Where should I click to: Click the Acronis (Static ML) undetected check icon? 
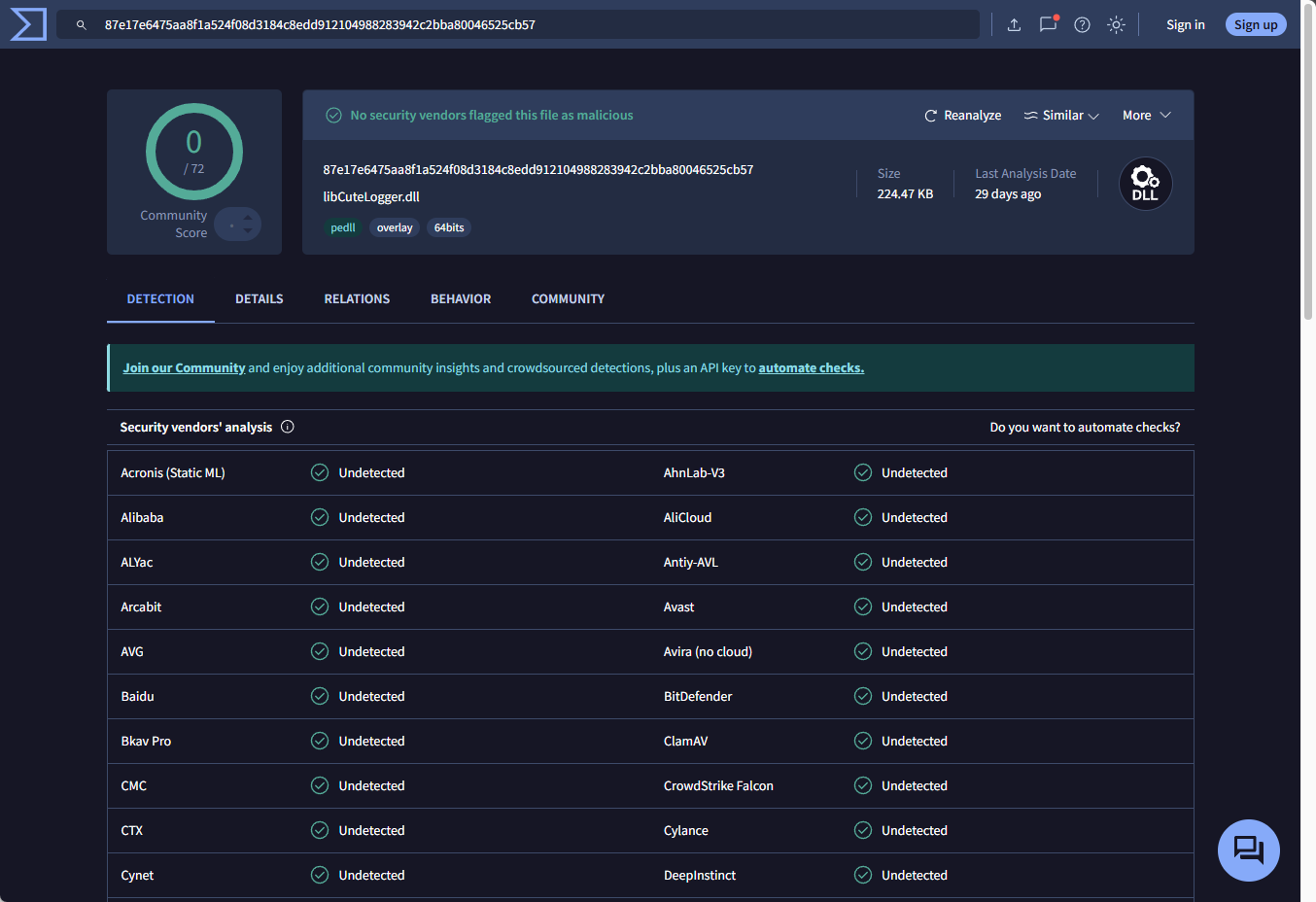320,472
